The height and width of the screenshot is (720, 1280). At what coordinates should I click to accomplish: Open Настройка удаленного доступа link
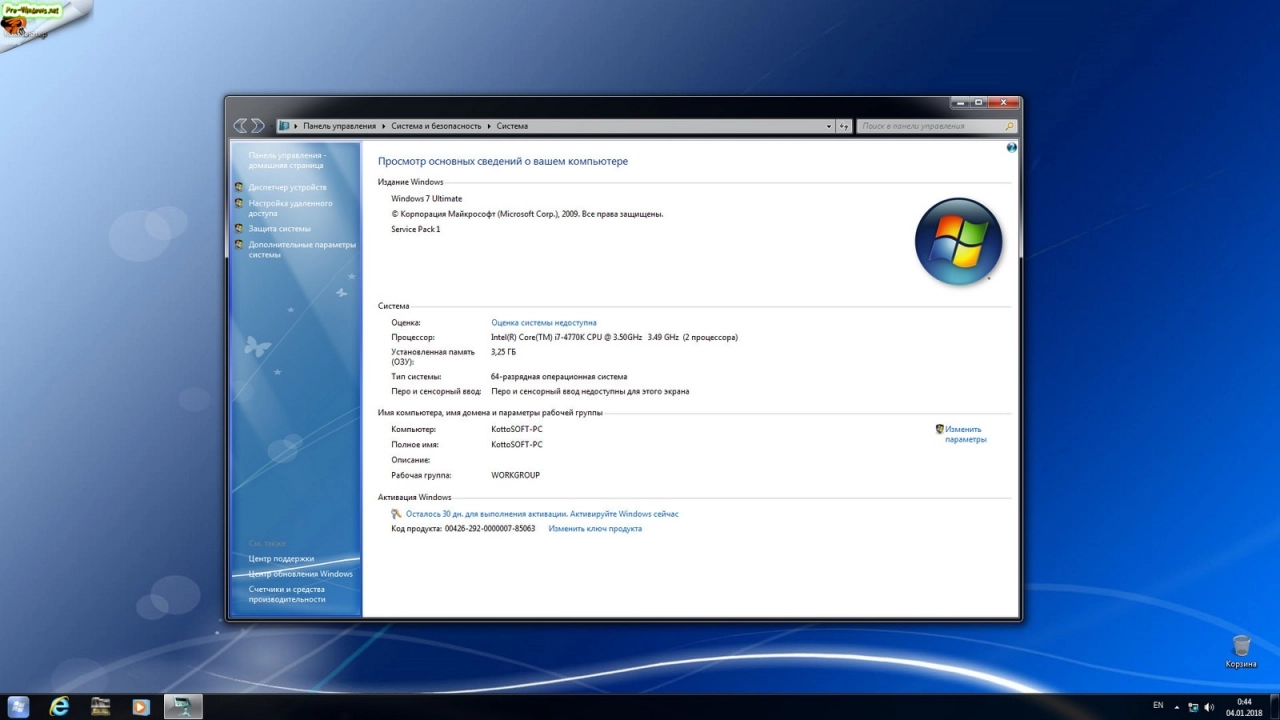(290, 208)
